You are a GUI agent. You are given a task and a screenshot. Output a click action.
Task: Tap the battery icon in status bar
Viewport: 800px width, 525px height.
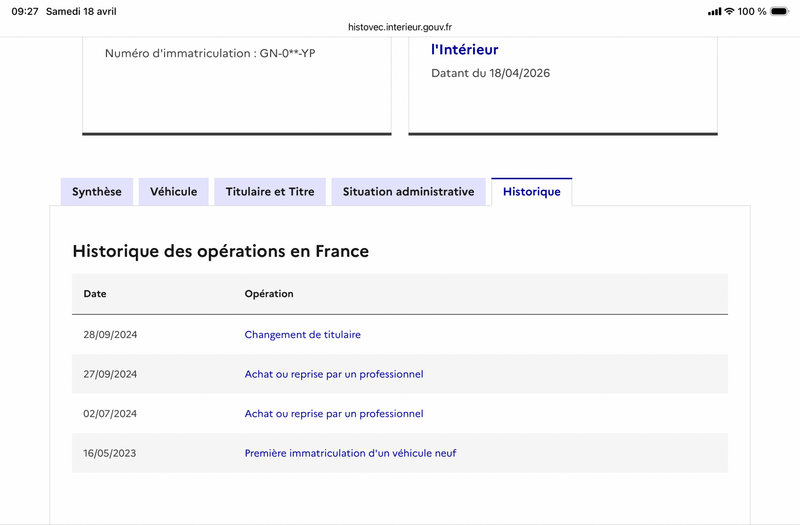[780, 11]
